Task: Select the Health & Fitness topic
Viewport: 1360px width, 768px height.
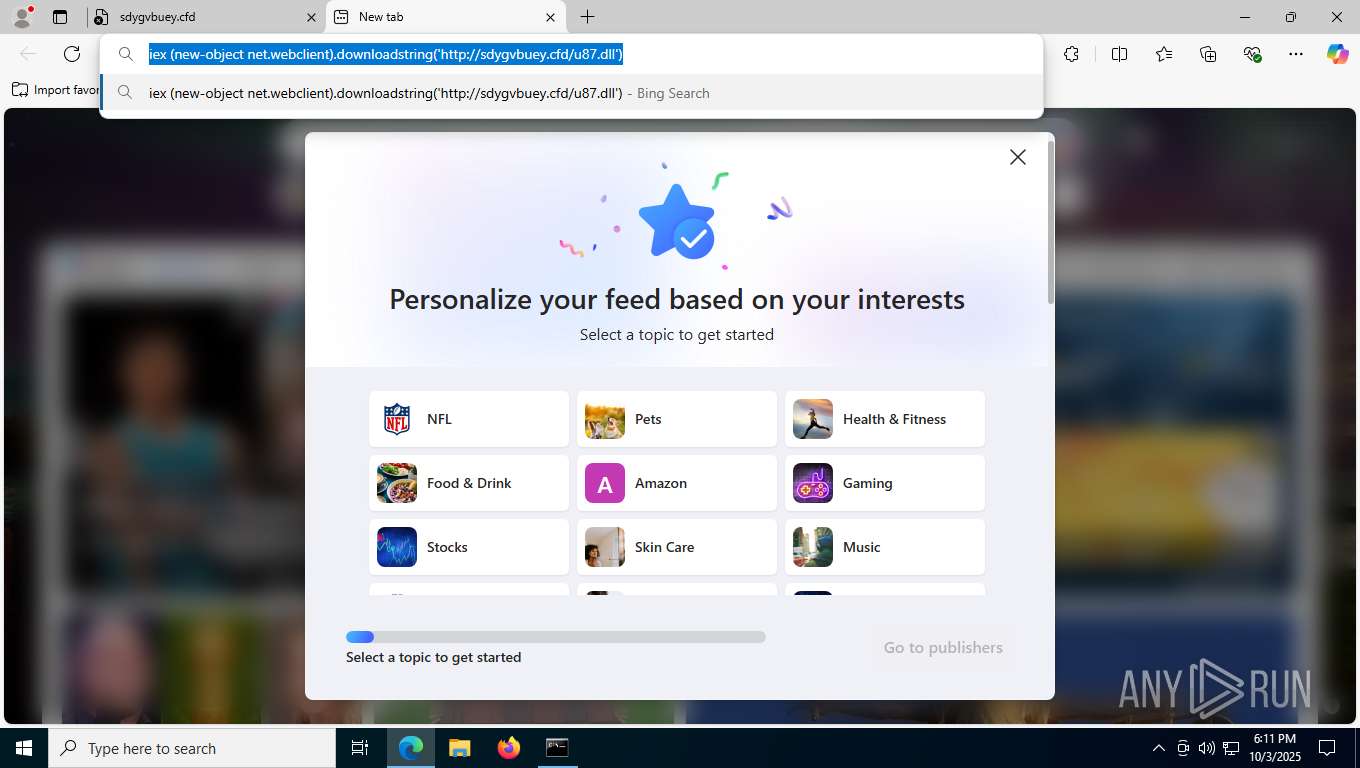Action: tap(885, 419)
